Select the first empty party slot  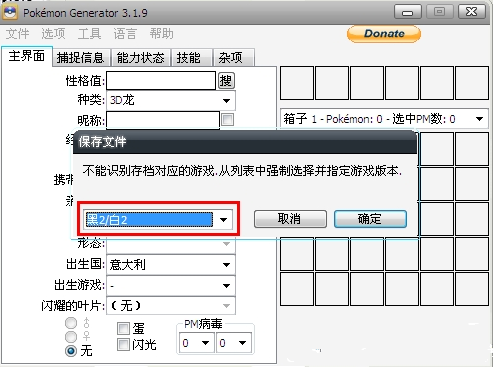tap(297, 83)
